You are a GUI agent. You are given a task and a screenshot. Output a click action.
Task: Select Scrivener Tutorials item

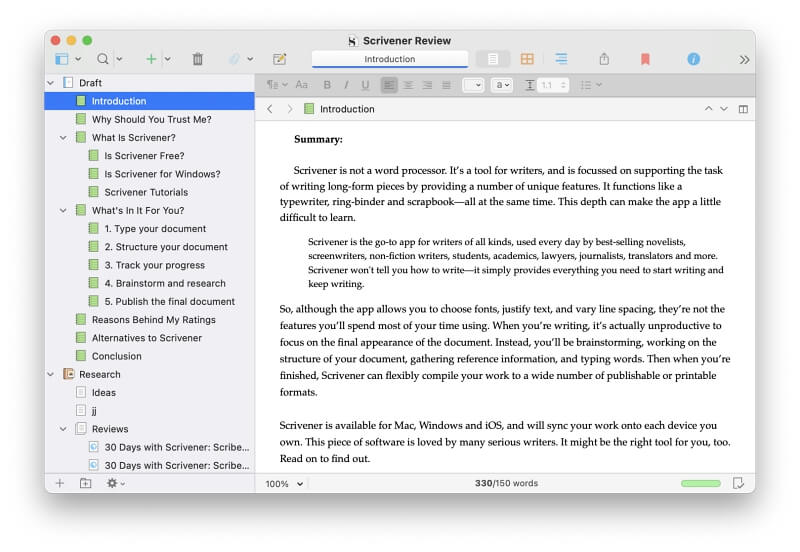tap(149, 192)
